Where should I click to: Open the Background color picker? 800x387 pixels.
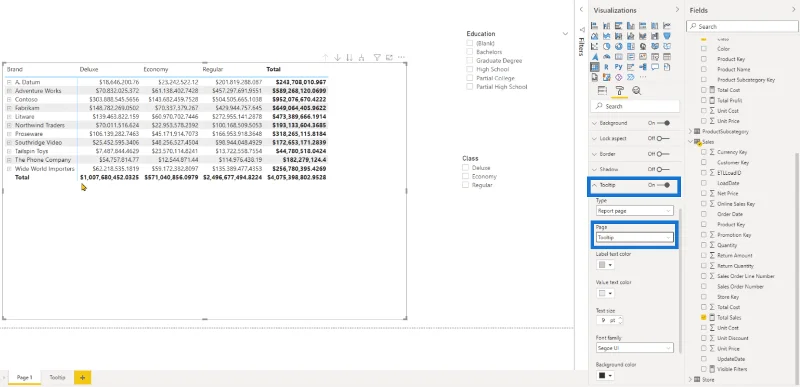pos(605,376)
